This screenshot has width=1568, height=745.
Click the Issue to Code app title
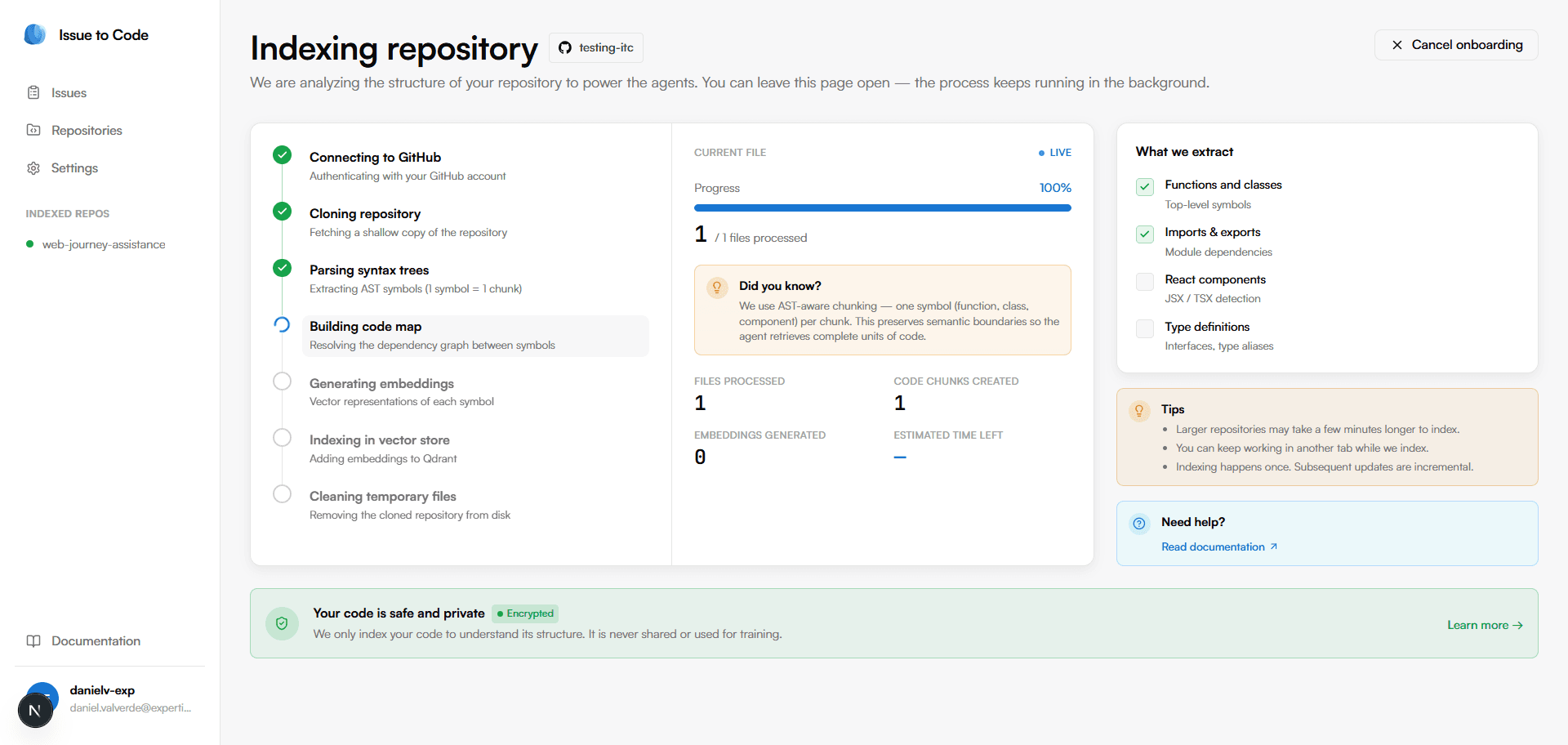[x=104, y=35]
